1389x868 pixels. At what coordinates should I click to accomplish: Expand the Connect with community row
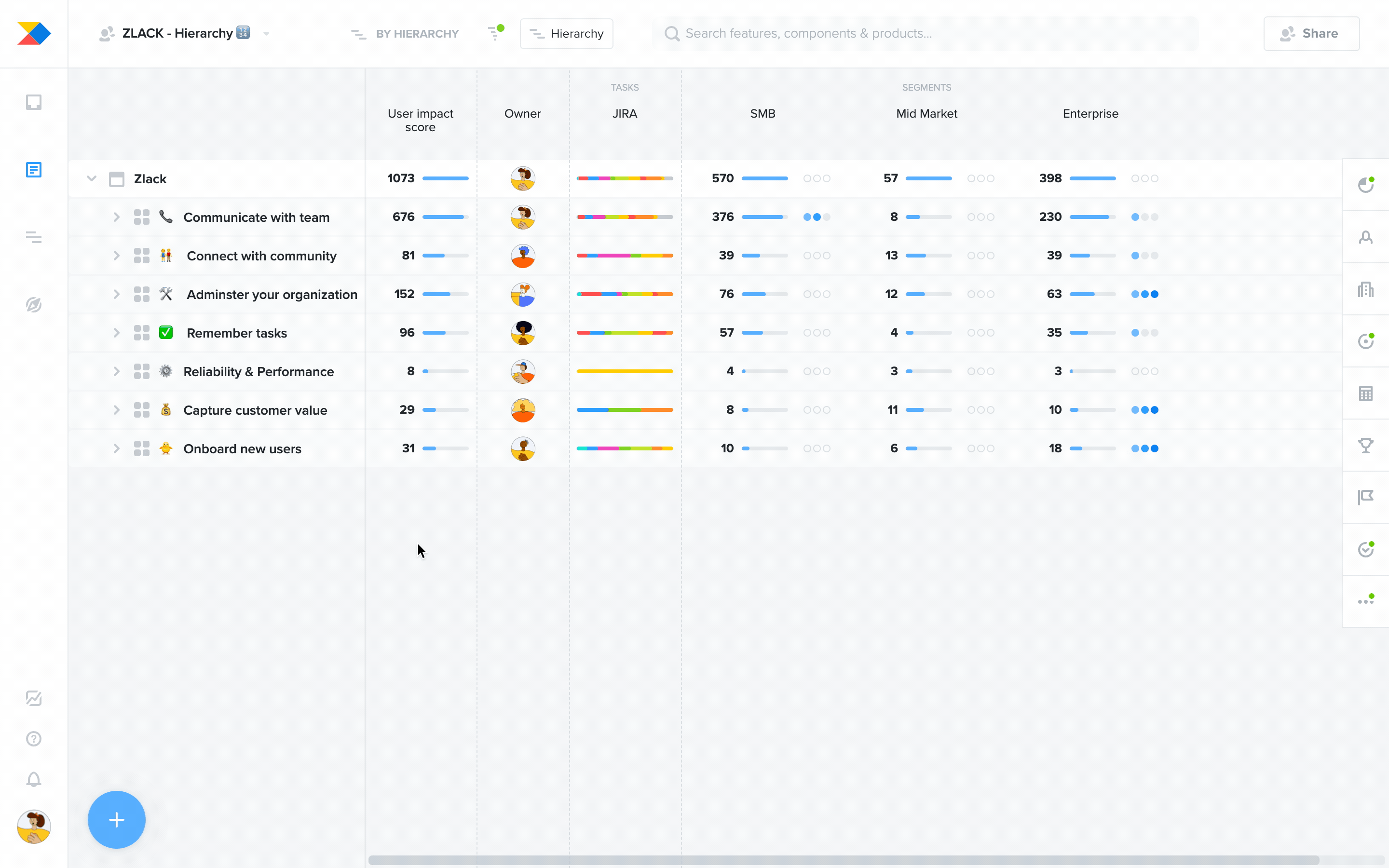click(x=116, y=256)
